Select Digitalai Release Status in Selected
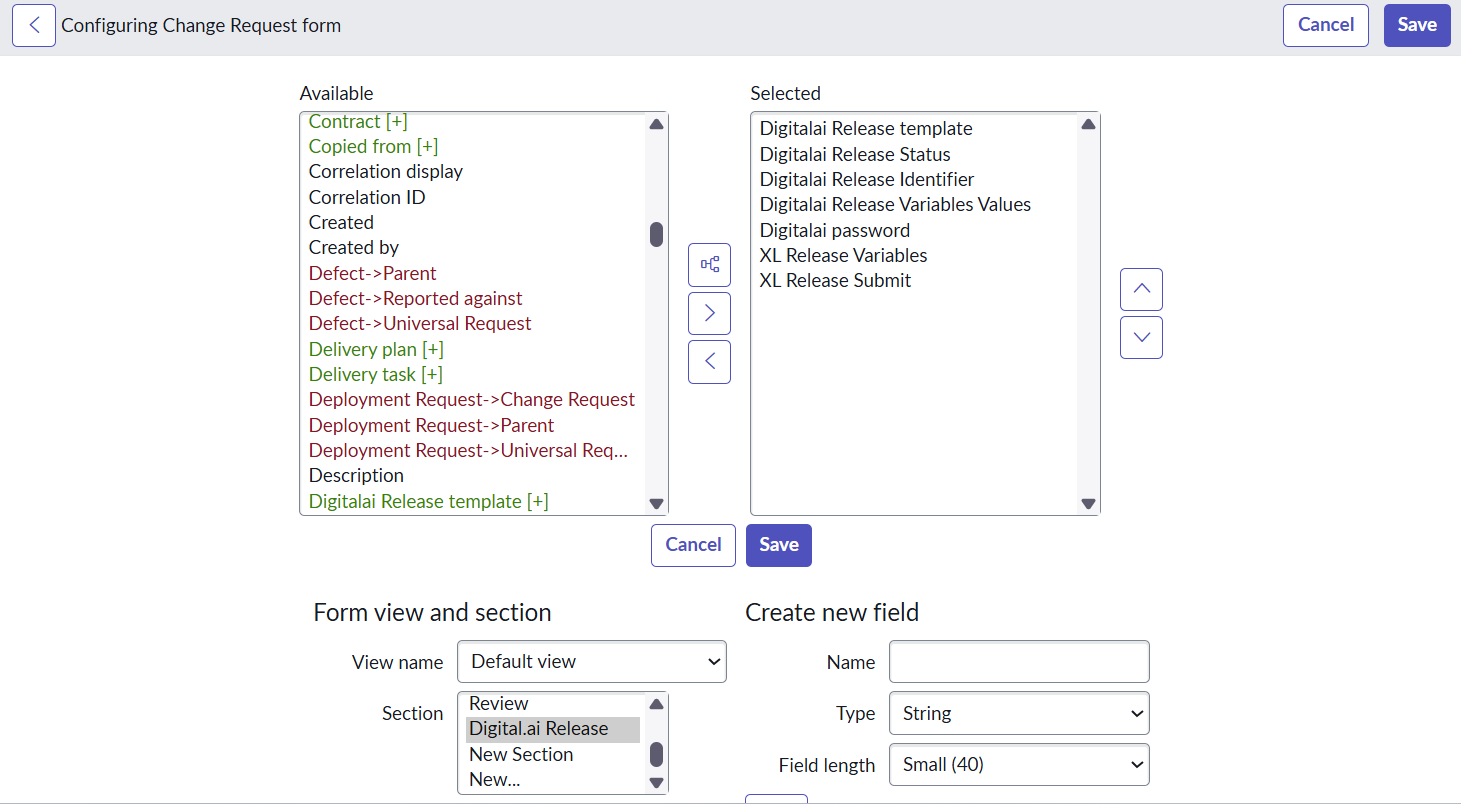 click(x=855, y=154)
